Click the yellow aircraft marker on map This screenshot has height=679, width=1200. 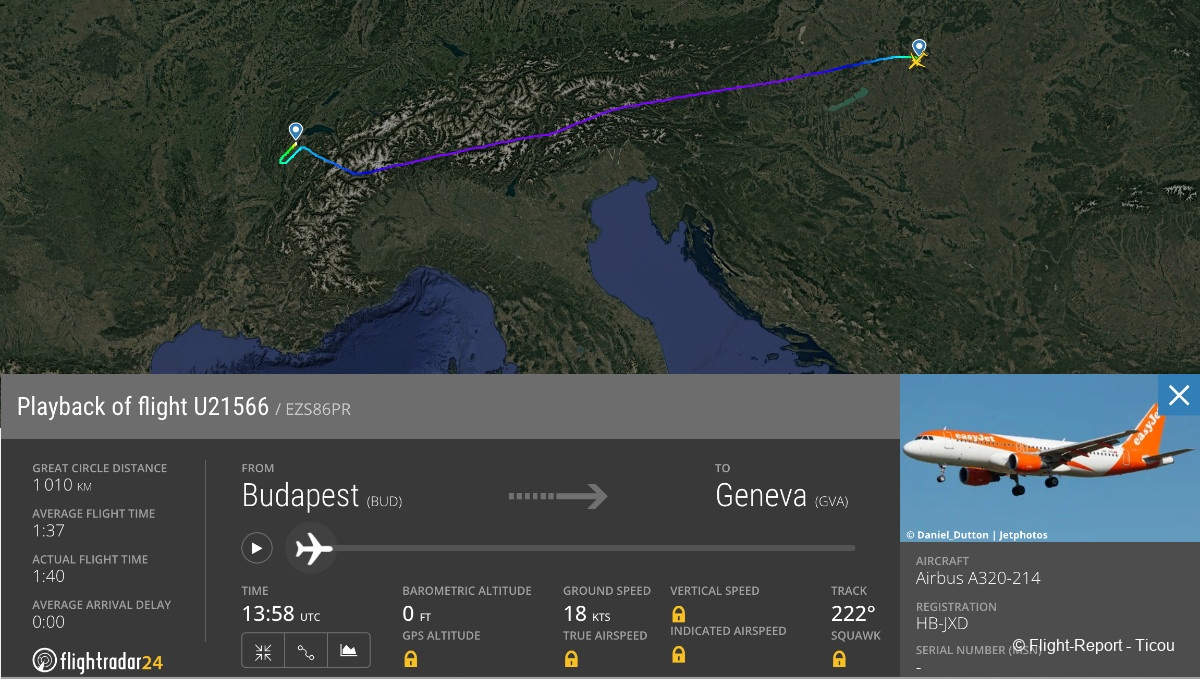pyautogui.click(x=915, y=61)
